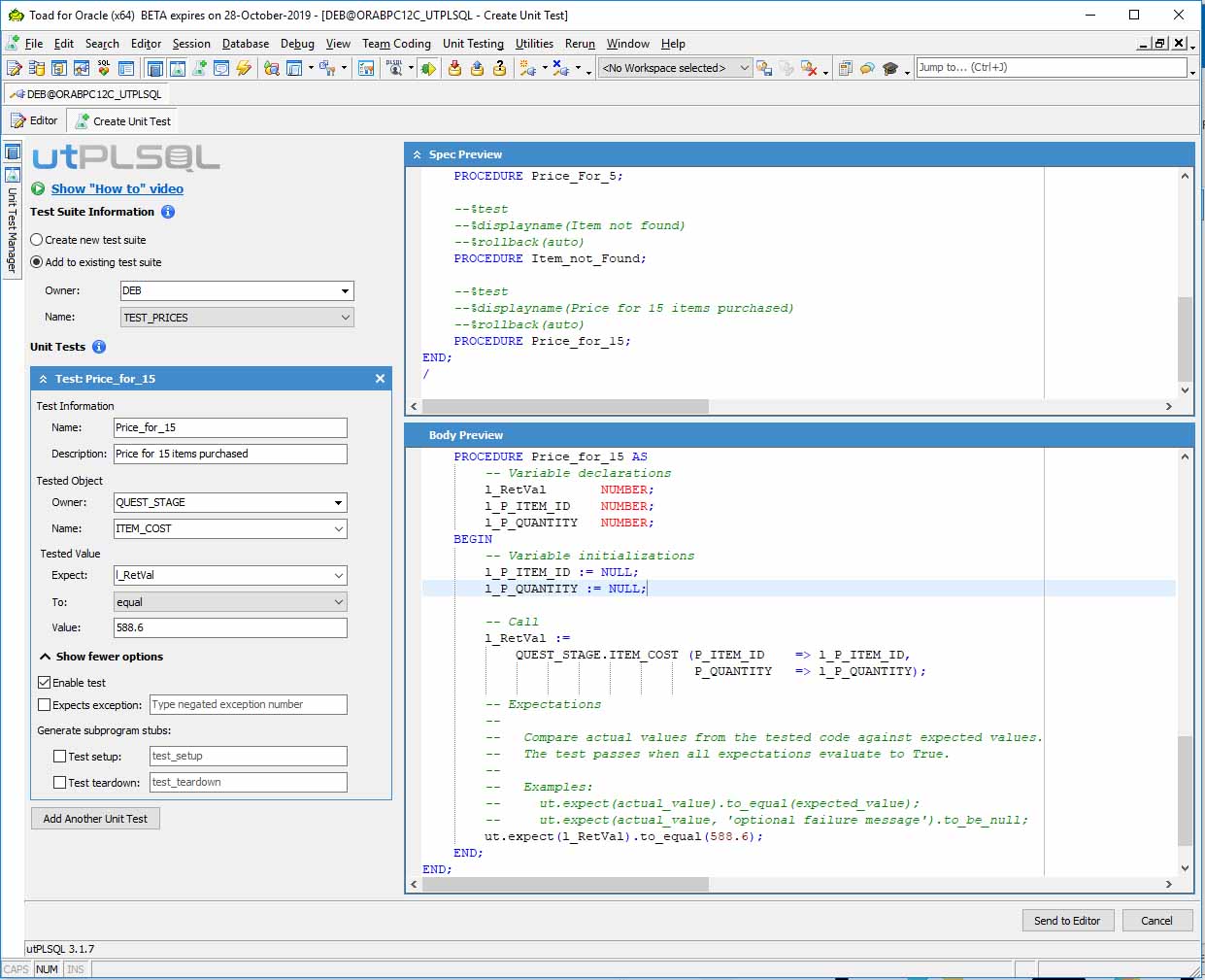Check the Expects exception checkbox
Screen dimensions: 1205x980
pyautogui.click(x=44, y=705)
